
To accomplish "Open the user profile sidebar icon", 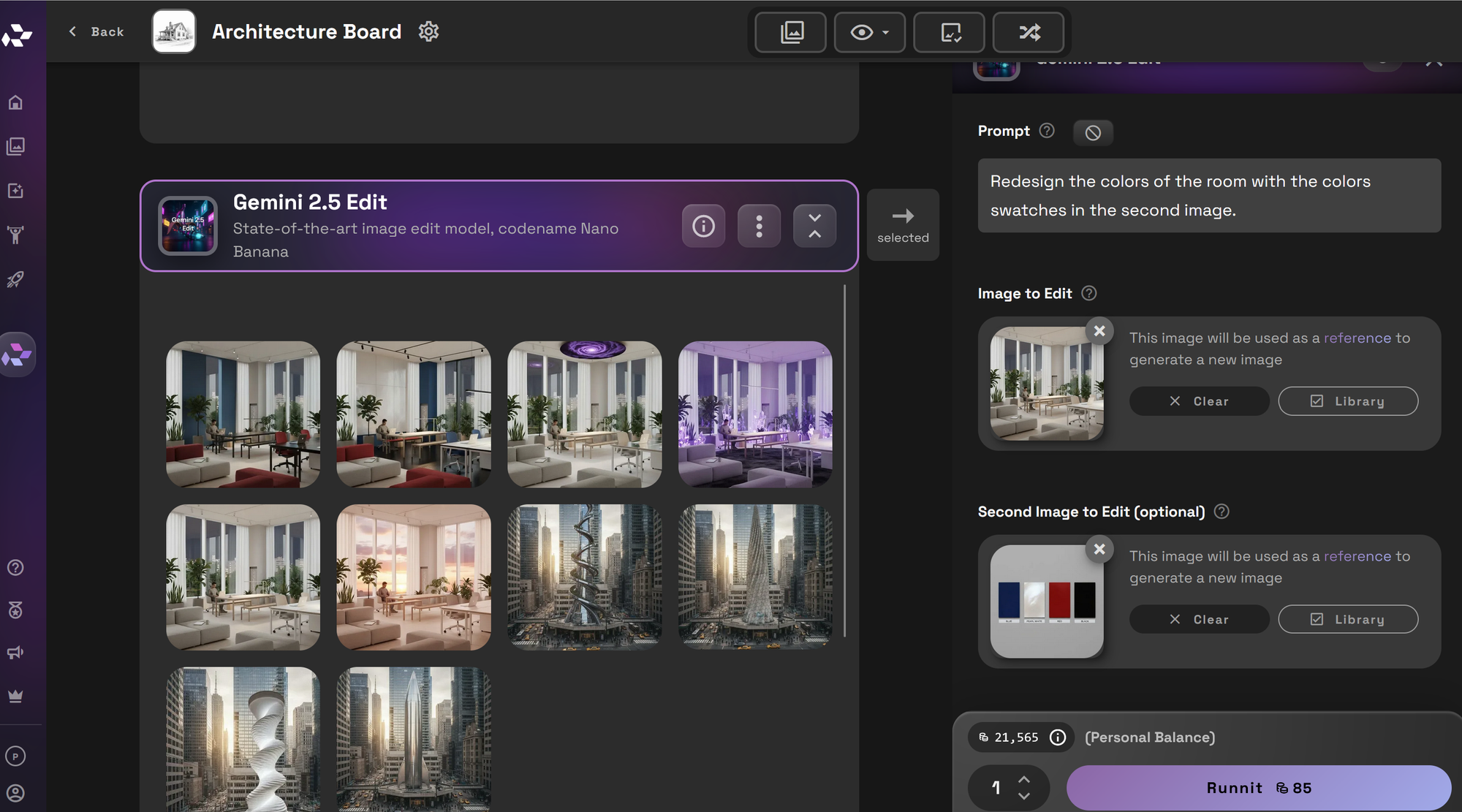I will tap(15, 793).
